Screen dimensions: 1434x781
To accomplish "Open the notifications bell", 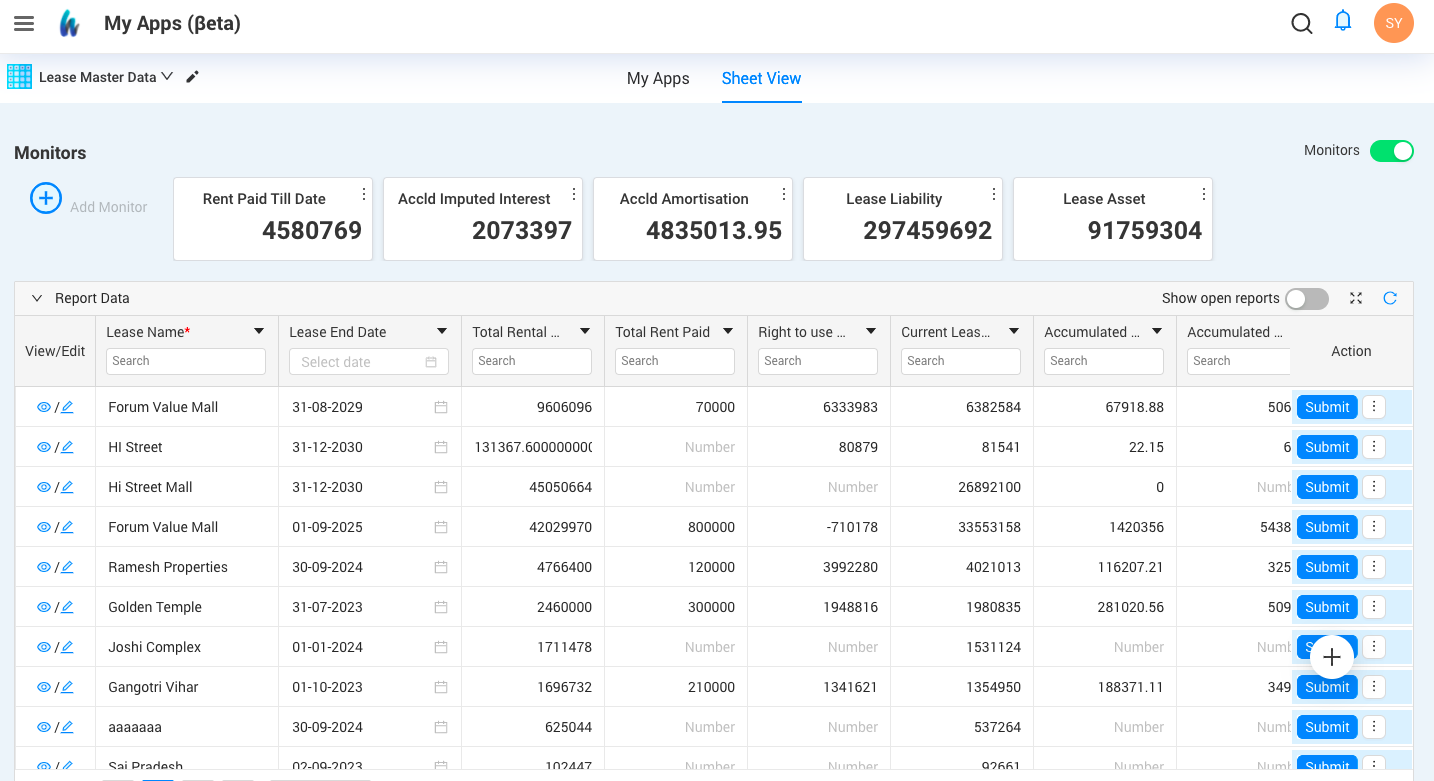I will (1343, 21).
